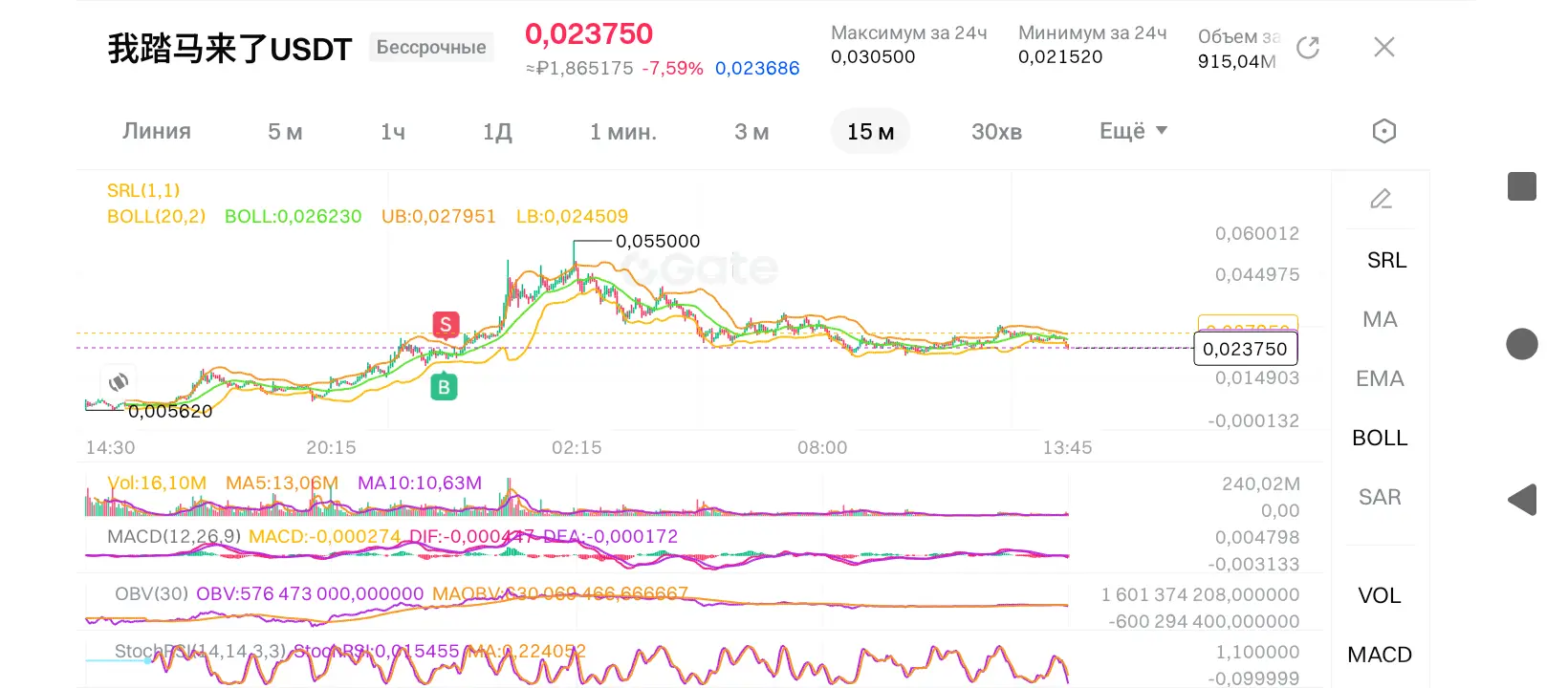Screen dimensions: 1568x688
Task: Toggle the VOL sub-indicator
Action: pos(1380,595)
